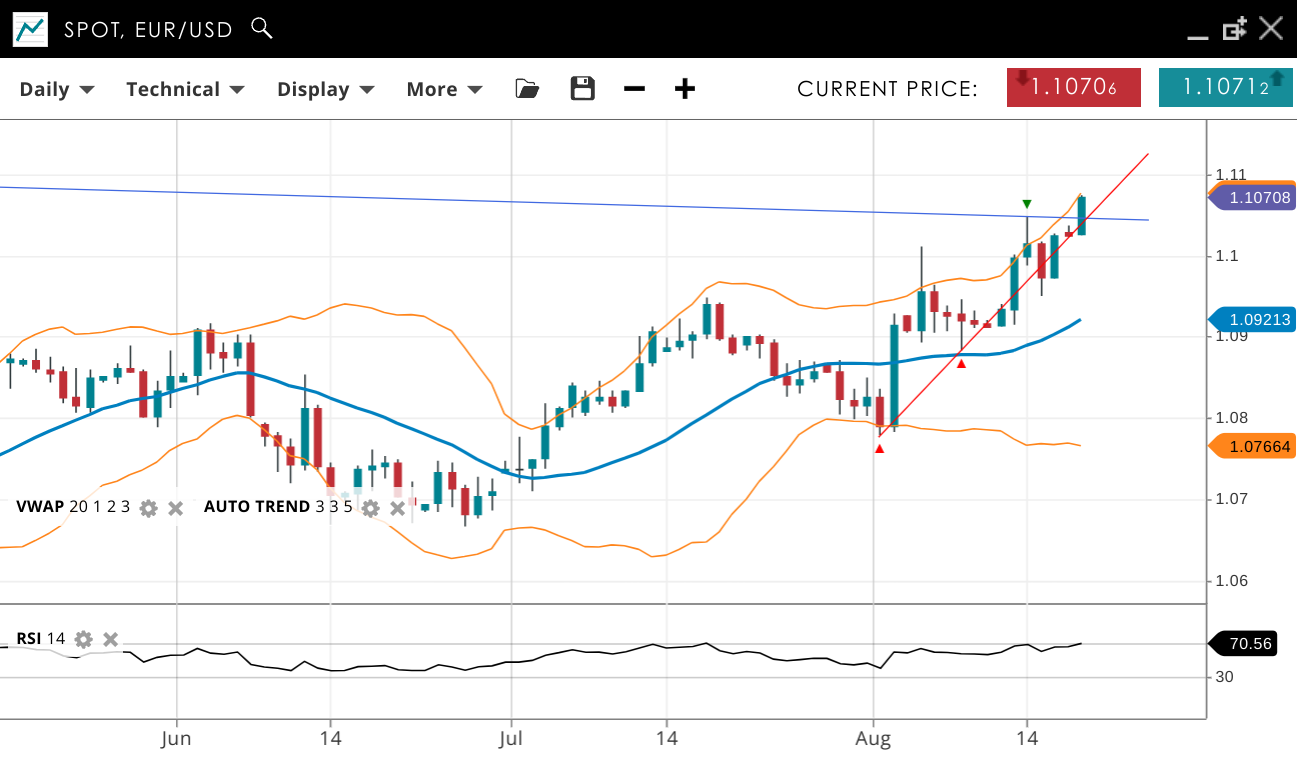Click the green down arrow marker on chart
This screenshot has height=761, width=1297.
1027,204
